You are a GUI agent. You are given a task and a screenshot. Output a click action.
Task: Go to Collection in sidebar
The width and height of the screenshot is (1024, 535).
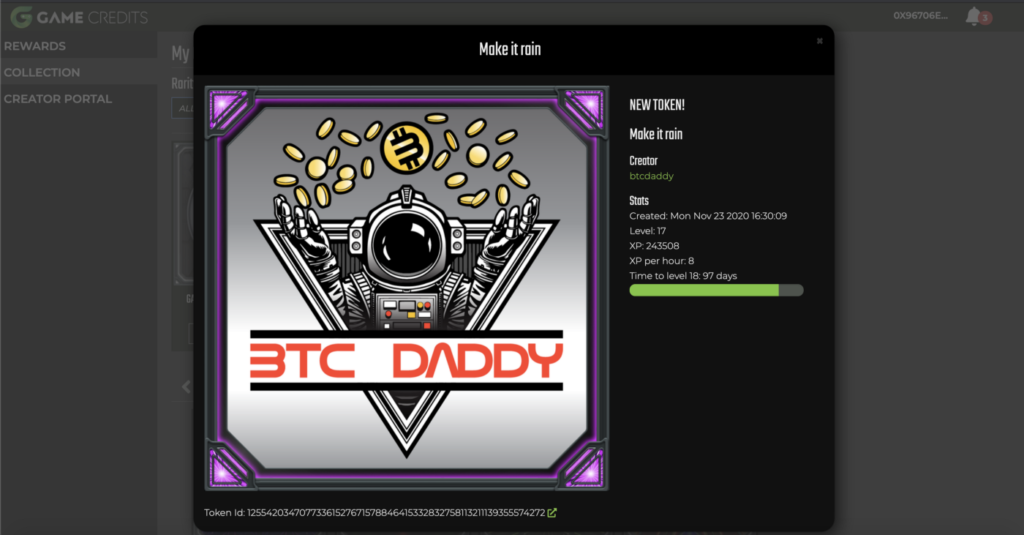click(42, 73)
